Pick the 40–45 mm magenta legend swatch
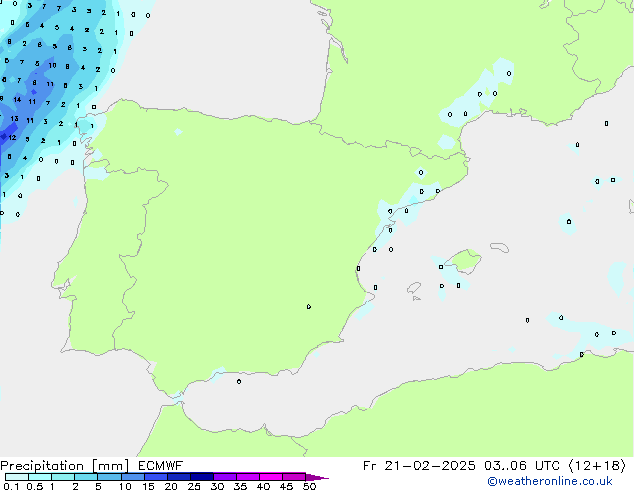Image resolution: width=634 pixels, height=490 pixels. [x=271, y=477]
